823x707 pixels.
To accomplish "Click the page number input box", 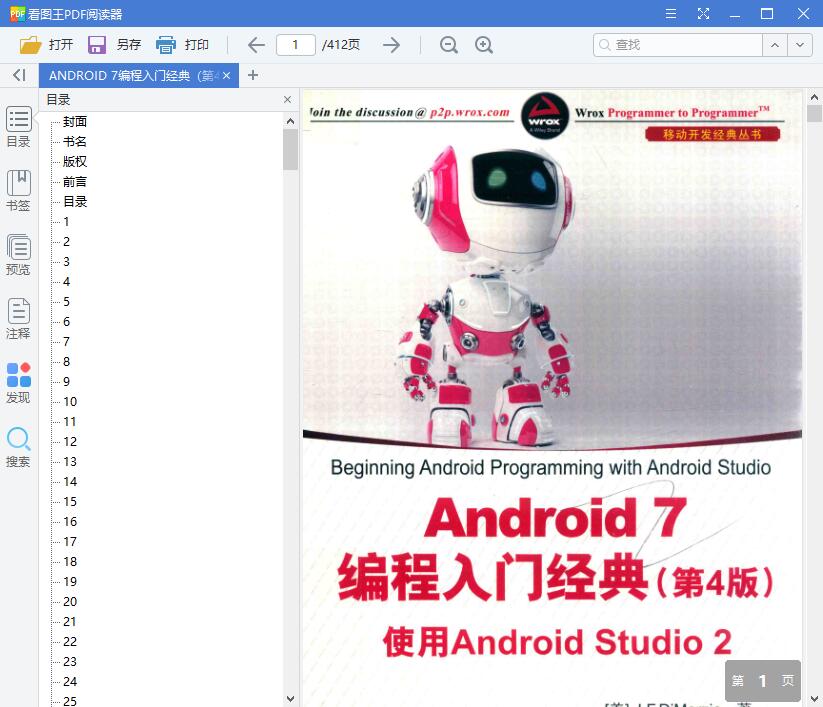I will coord(296,45).
